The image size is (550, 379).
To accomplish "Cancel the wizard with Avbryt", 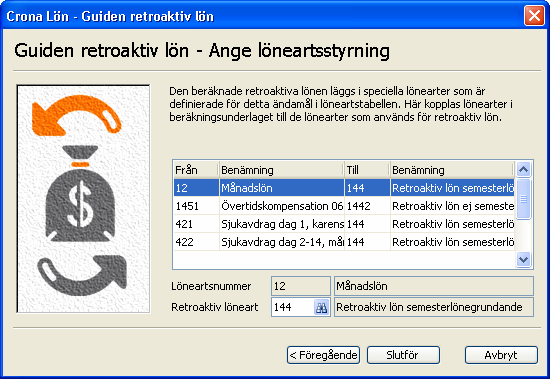I will (501, 355).
